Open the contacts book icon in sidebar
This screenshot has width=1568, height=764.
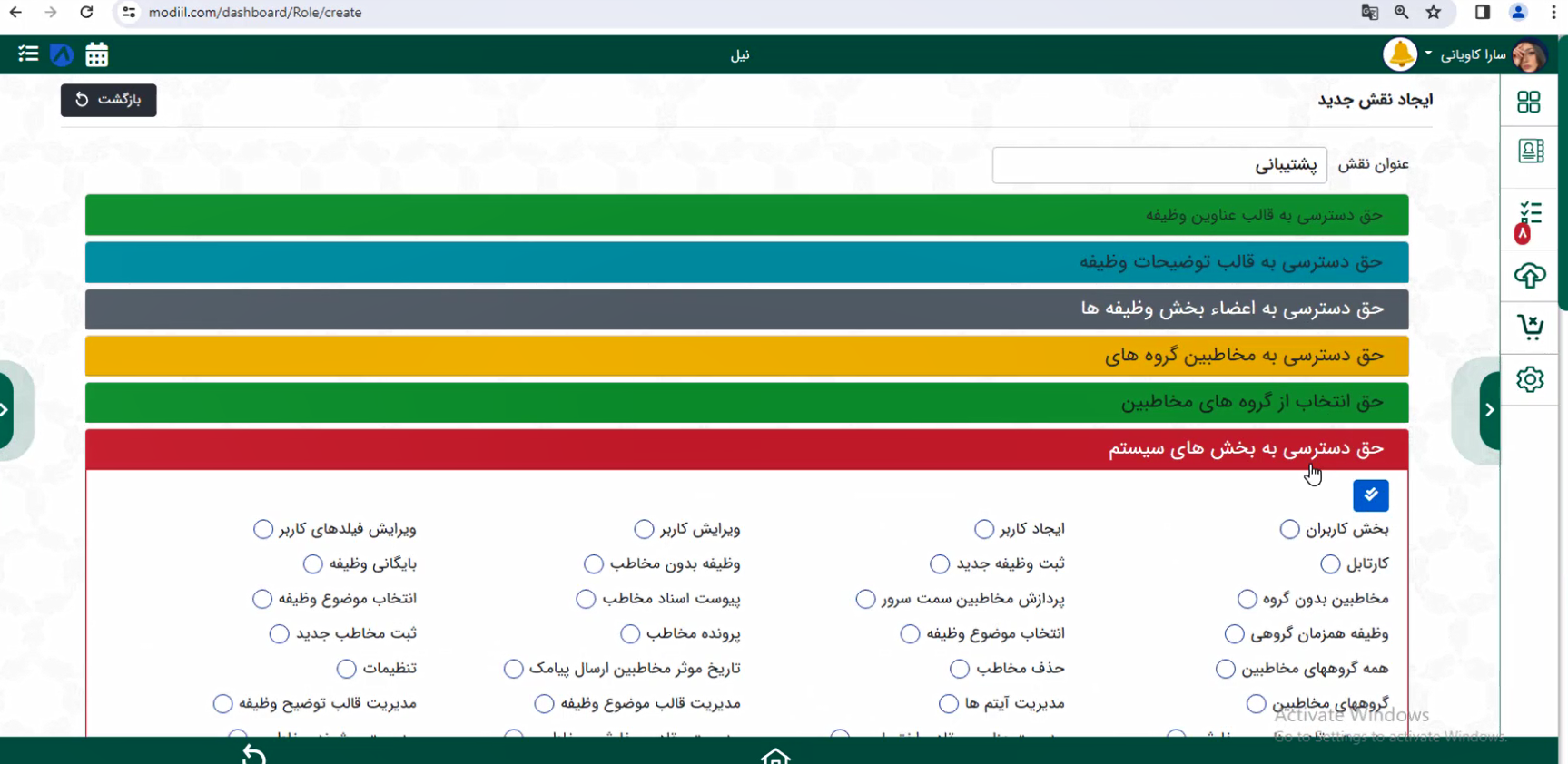(1530, 151)
